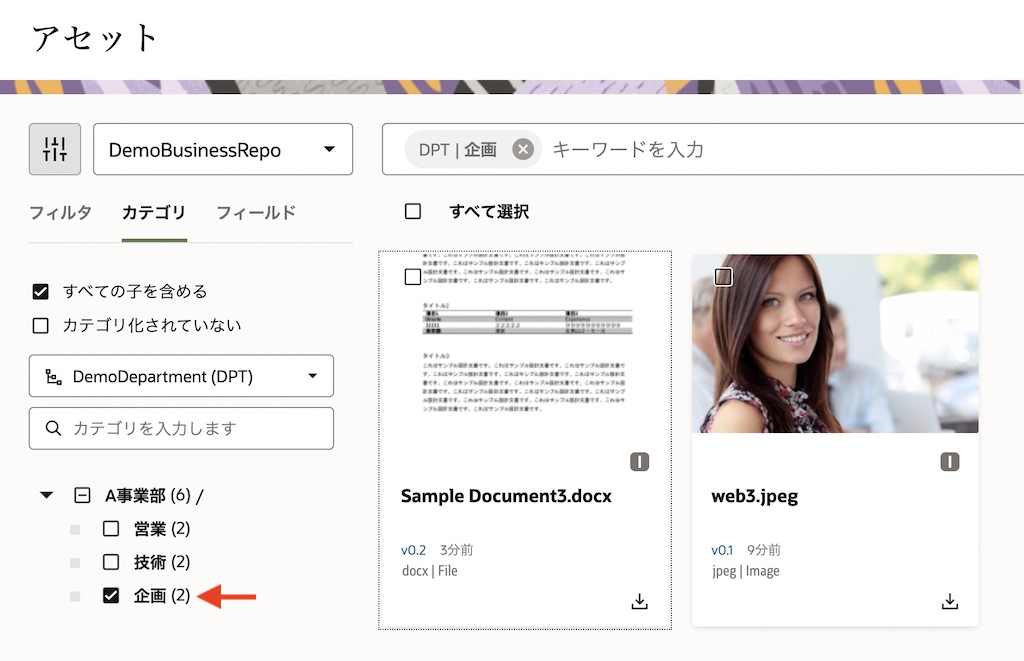Uncheck すべての子を含める checkbox
Viewport: 1024px width, 661px height.
point(41,292)
